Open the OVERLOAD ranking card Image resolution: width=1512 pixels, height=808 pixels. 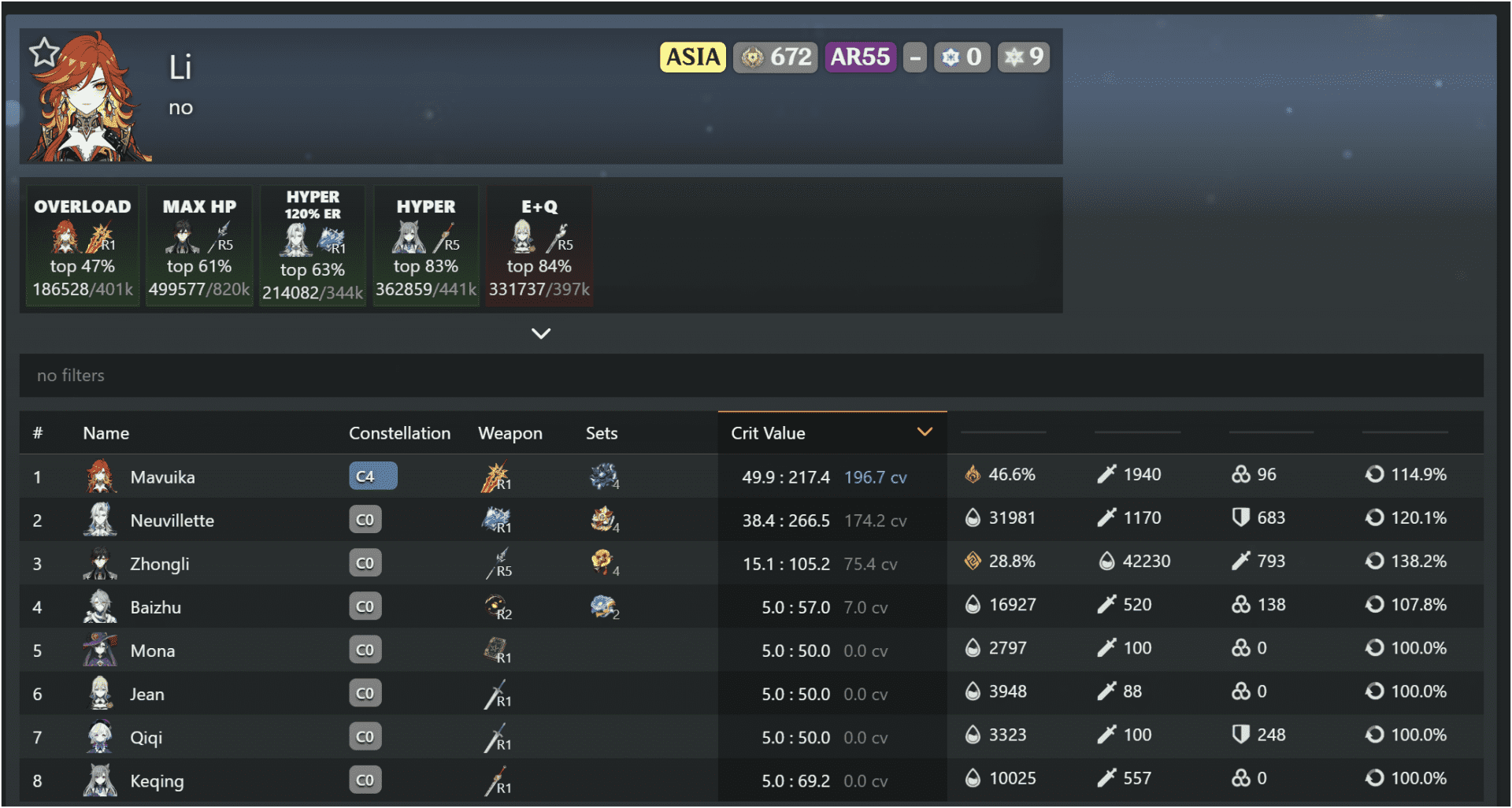coord(83,246)
